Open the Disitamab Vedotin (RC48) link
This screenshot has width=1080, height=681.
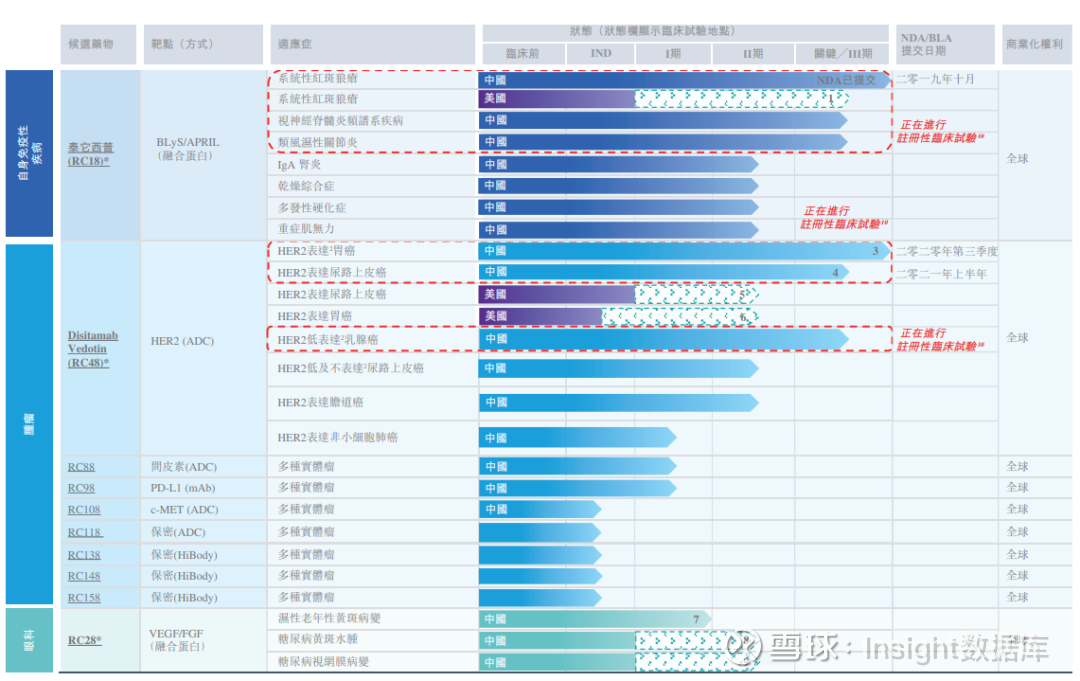(92, 348)
